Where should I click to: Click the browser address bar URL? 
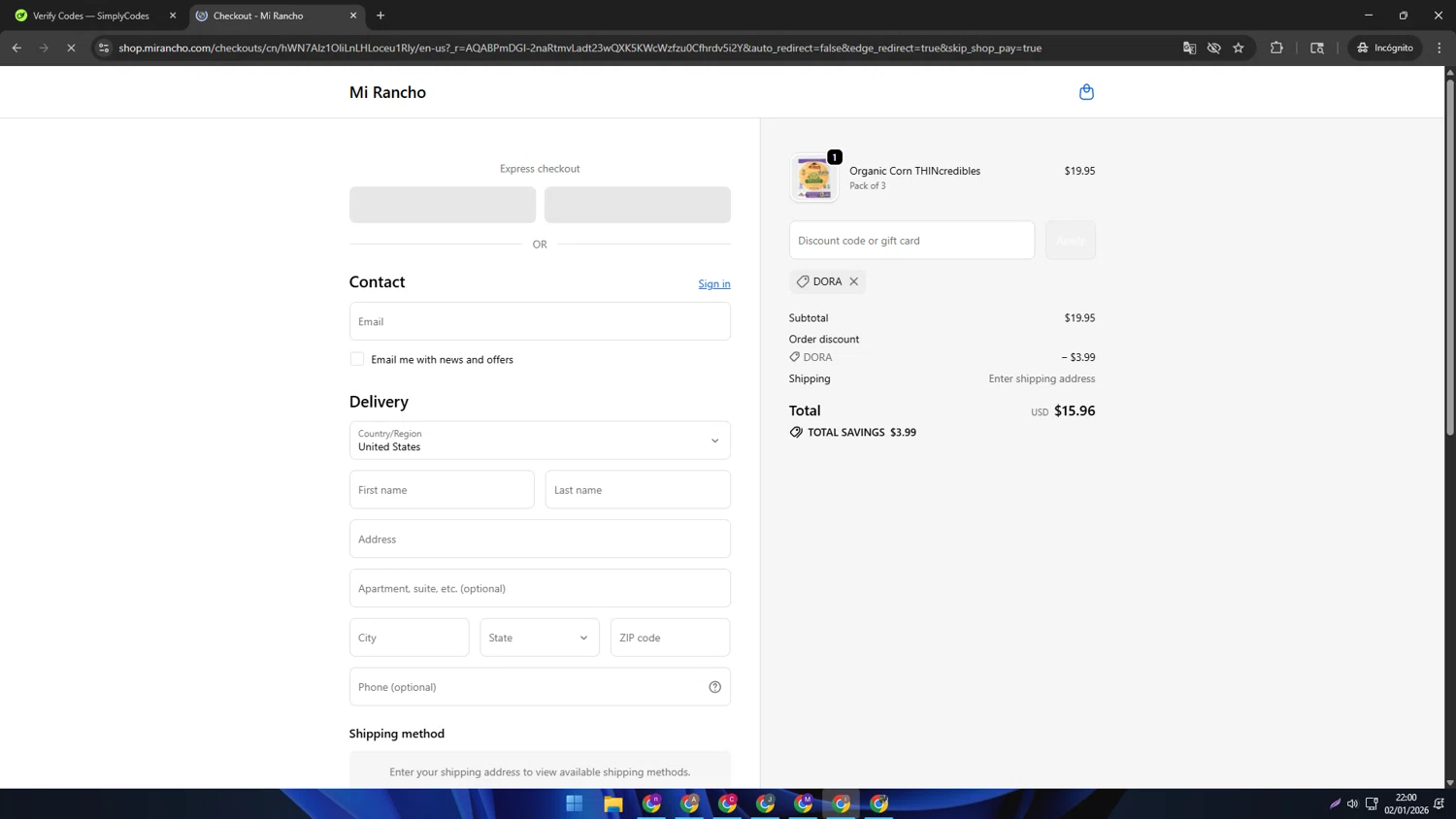click(580, 48)
